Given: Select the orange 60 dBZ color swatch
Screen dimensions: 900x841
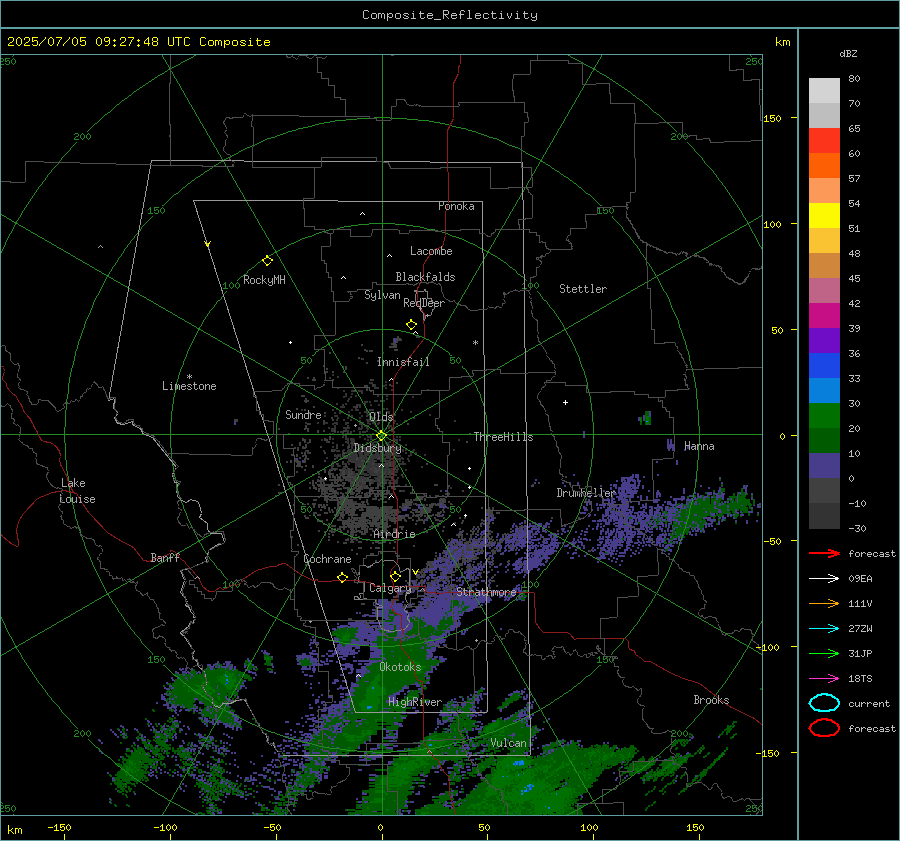Looking at the screenshot, I should point(824,165).
